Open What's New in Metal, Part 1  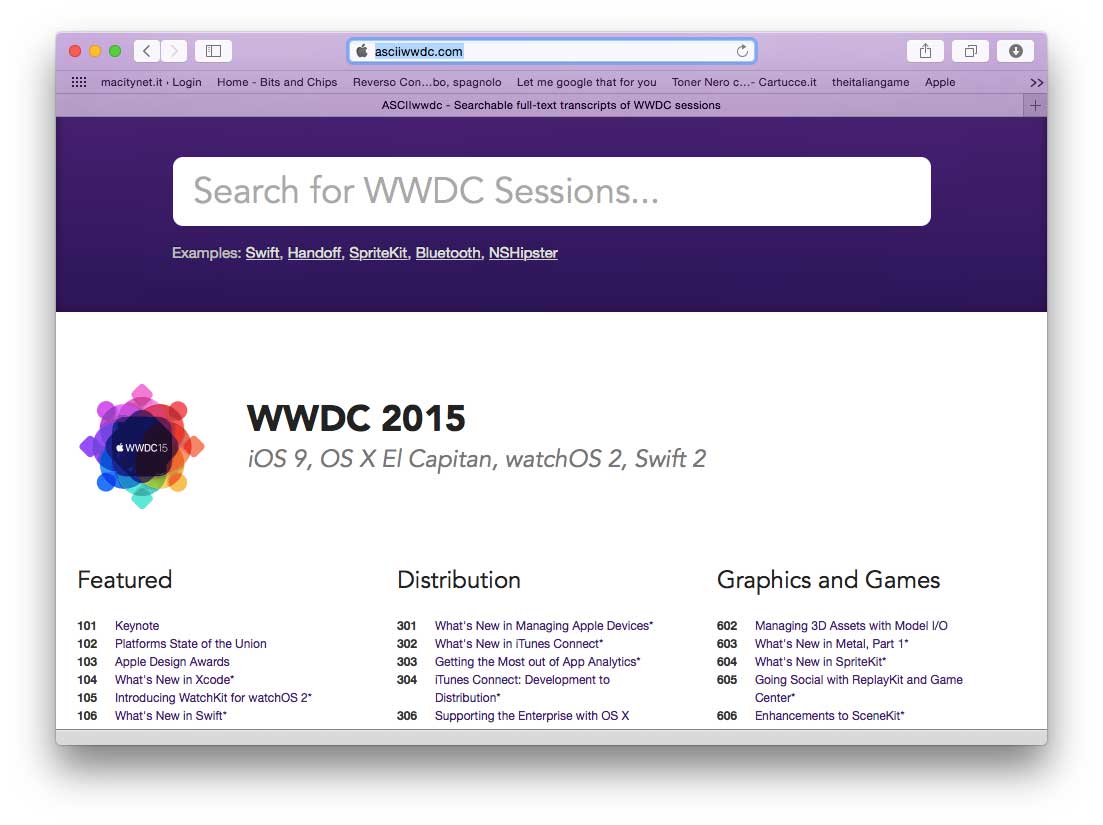coord(831,644)
